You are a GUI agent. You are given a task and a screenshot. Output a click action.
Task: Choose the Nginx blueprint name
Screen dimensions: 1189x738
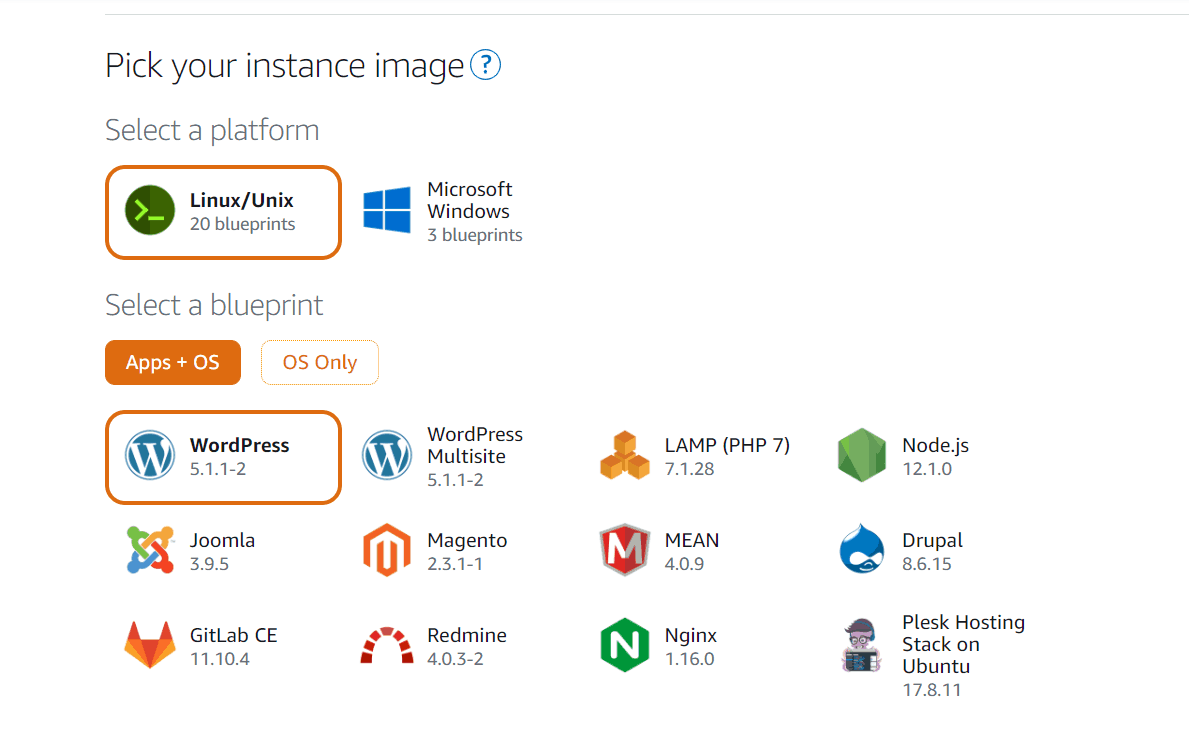click(x=691, y=636)
